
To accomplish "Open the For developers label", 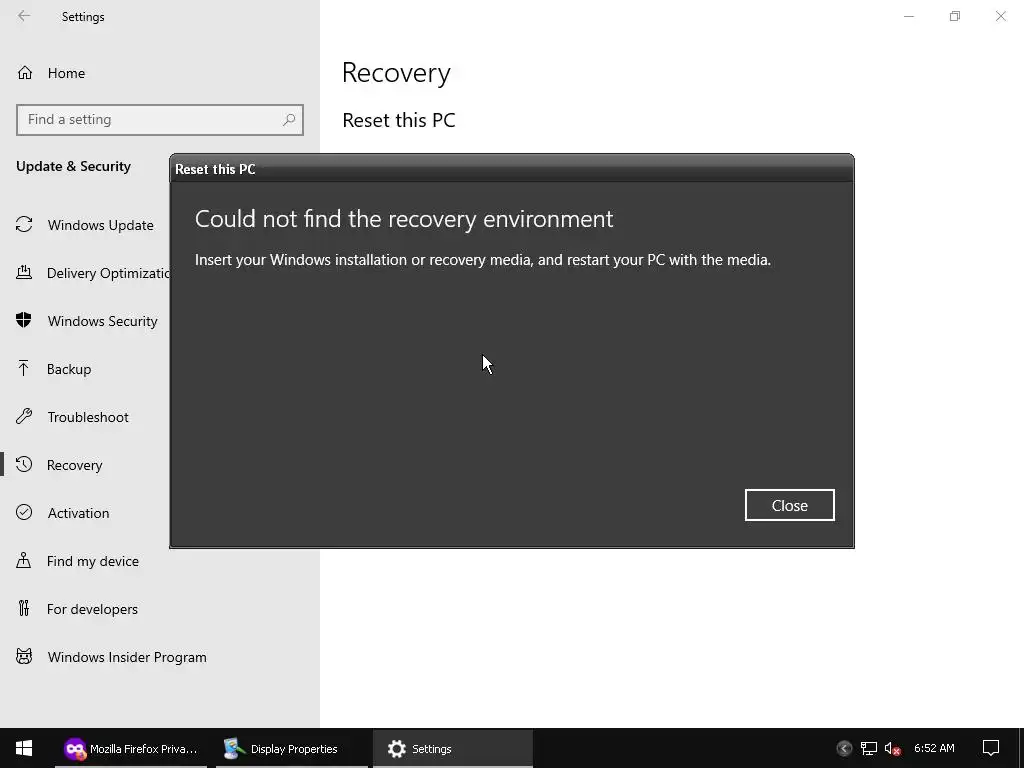I will pos(92,609).
